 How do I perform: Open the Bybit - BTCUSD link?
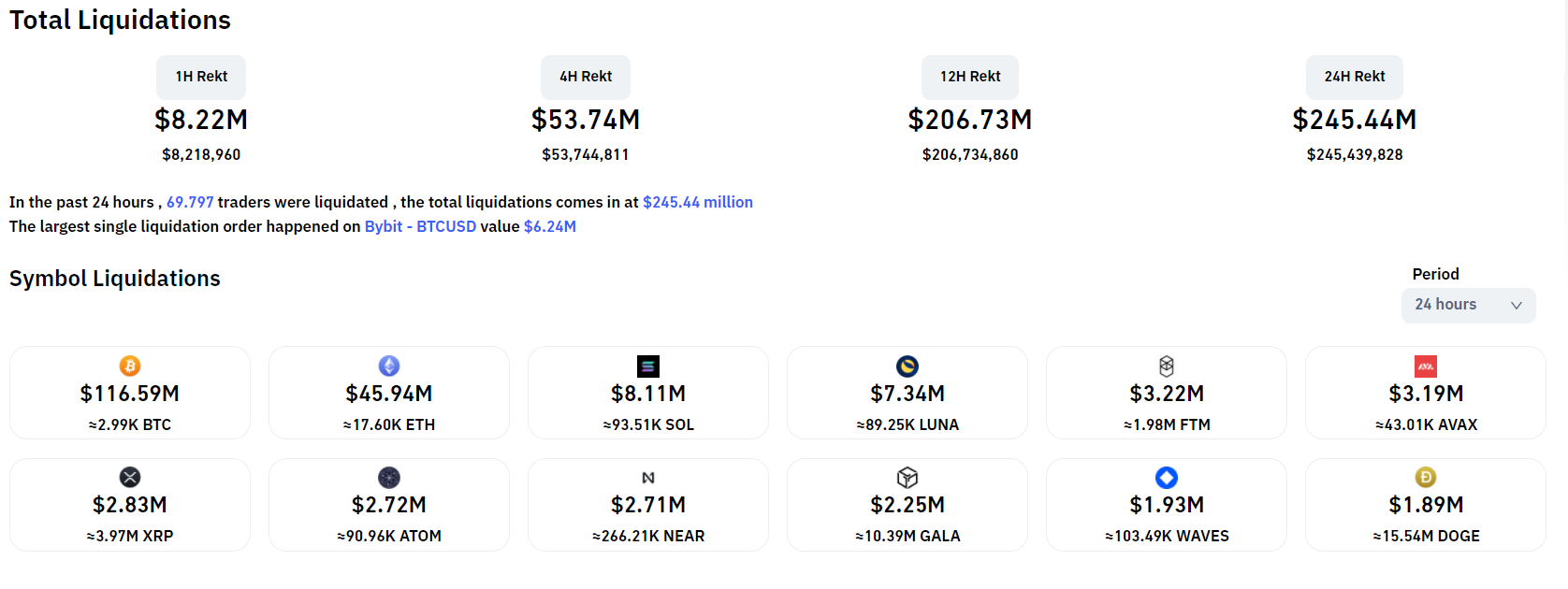pyautogui.click(x=420, y=226)
